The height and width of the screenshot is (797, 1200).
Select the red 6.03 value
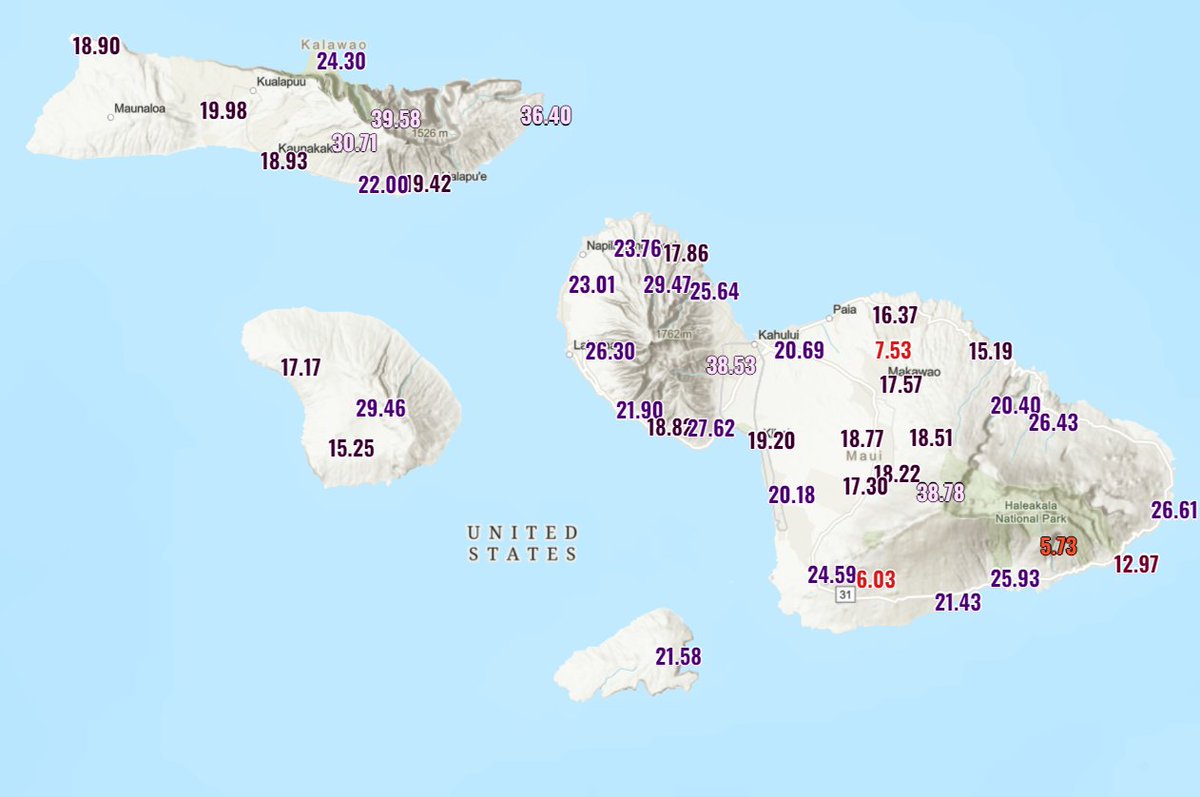click(x=877, y=579)
